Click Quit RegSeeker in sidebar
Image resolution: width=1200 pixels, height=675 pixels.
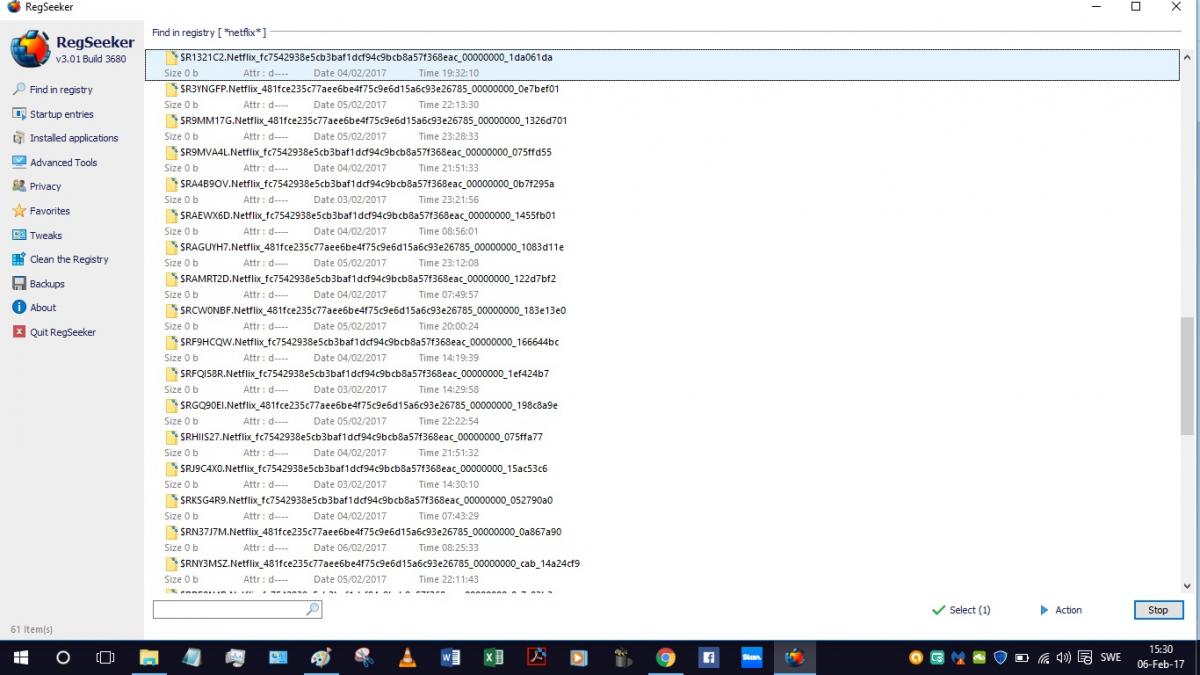coord(54,332)
